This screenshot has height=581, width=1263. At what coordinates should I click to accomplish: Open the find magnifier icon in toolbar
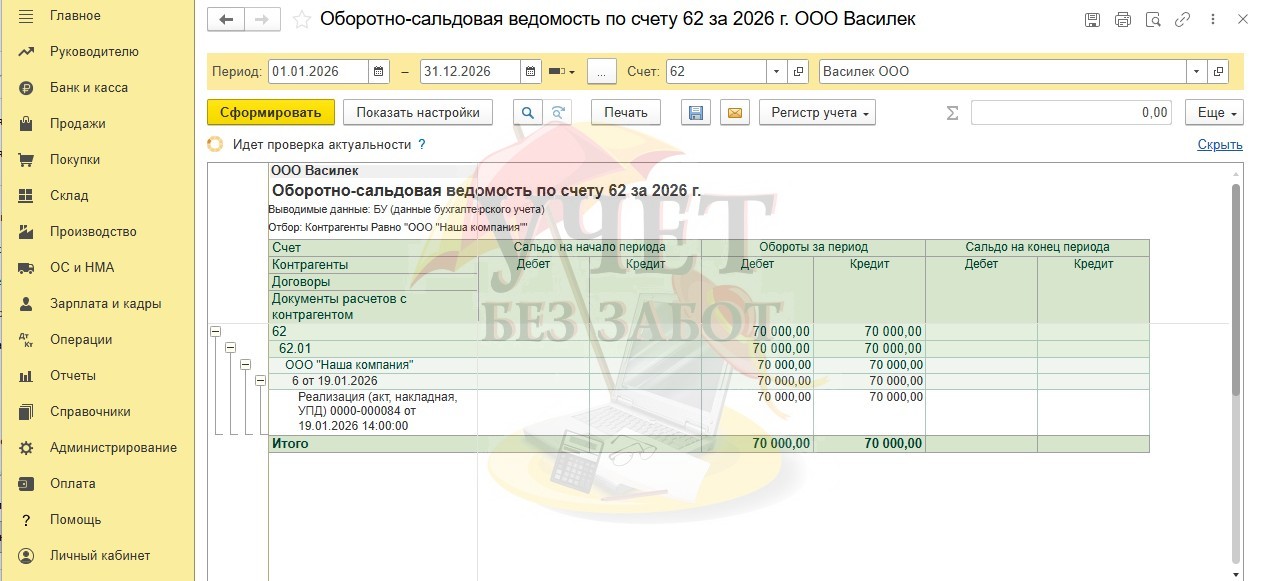pyautogui.click(x=528, y=113)
